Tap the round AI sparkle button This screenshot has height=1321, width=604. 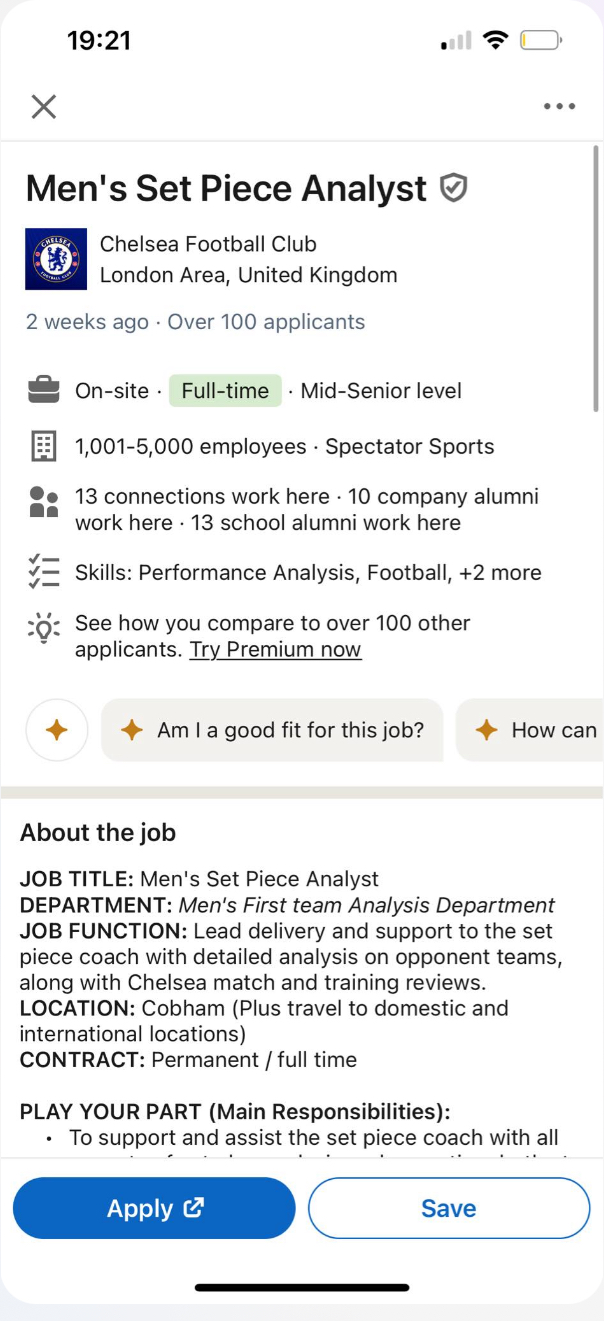(x=57, y=730)
